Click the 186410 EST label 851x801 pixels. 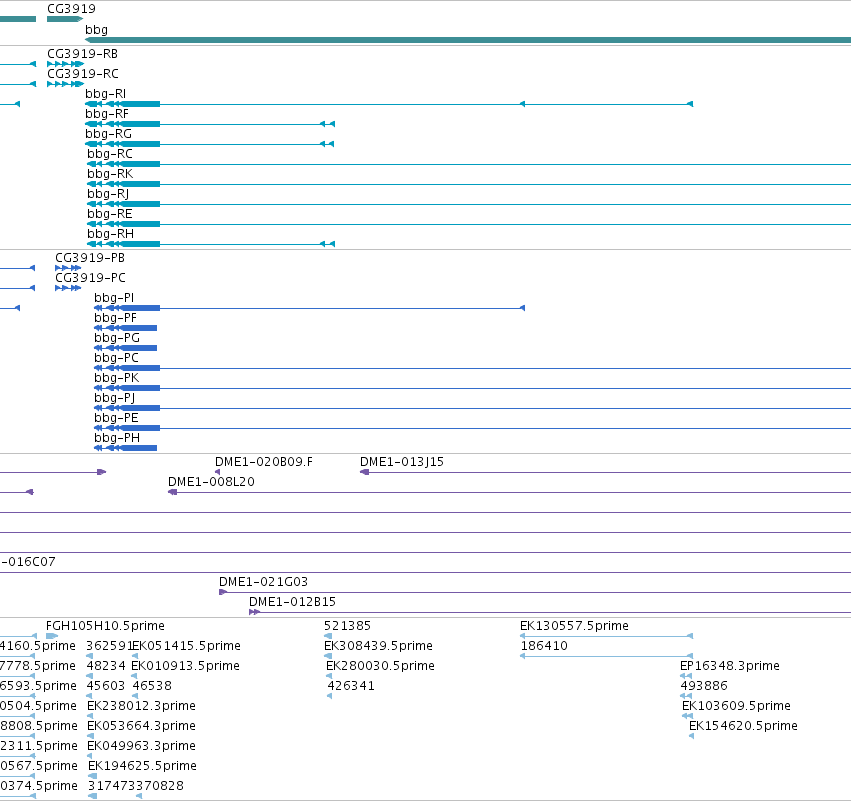(x=544, y=646)
